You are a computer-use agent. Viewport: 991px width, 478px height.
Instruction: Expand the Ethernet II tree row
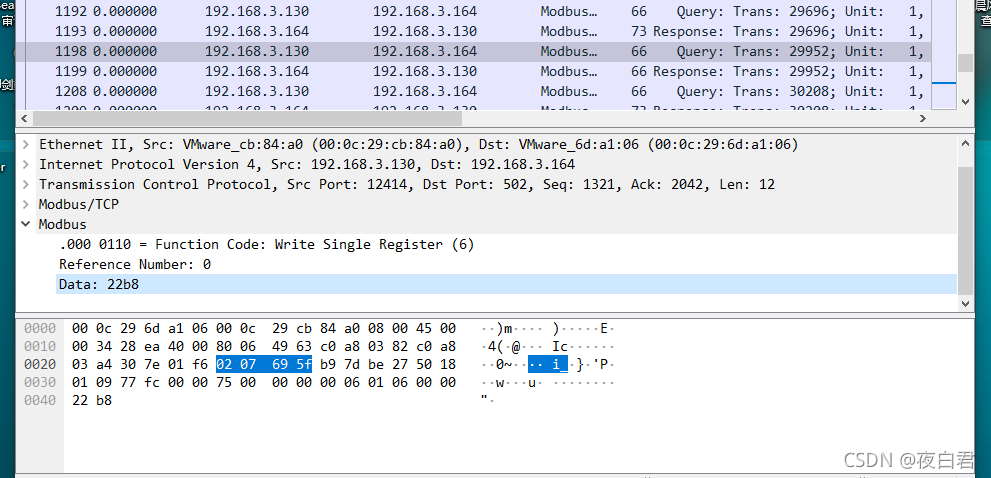coord(26,144)
